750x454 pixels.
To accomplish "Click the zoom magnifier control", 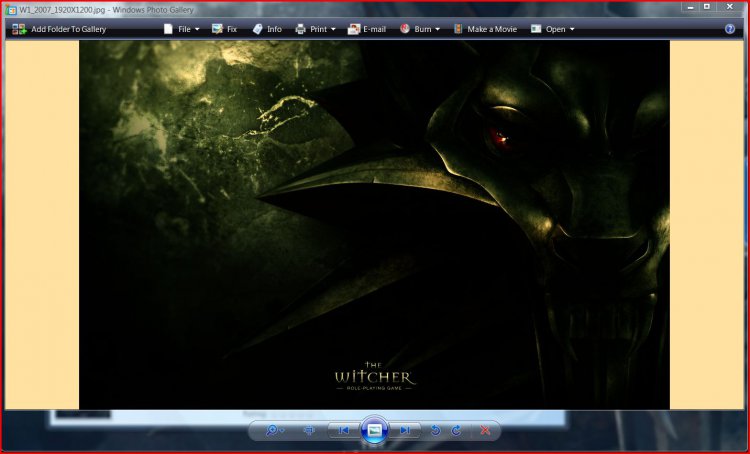I will (274, 431).
